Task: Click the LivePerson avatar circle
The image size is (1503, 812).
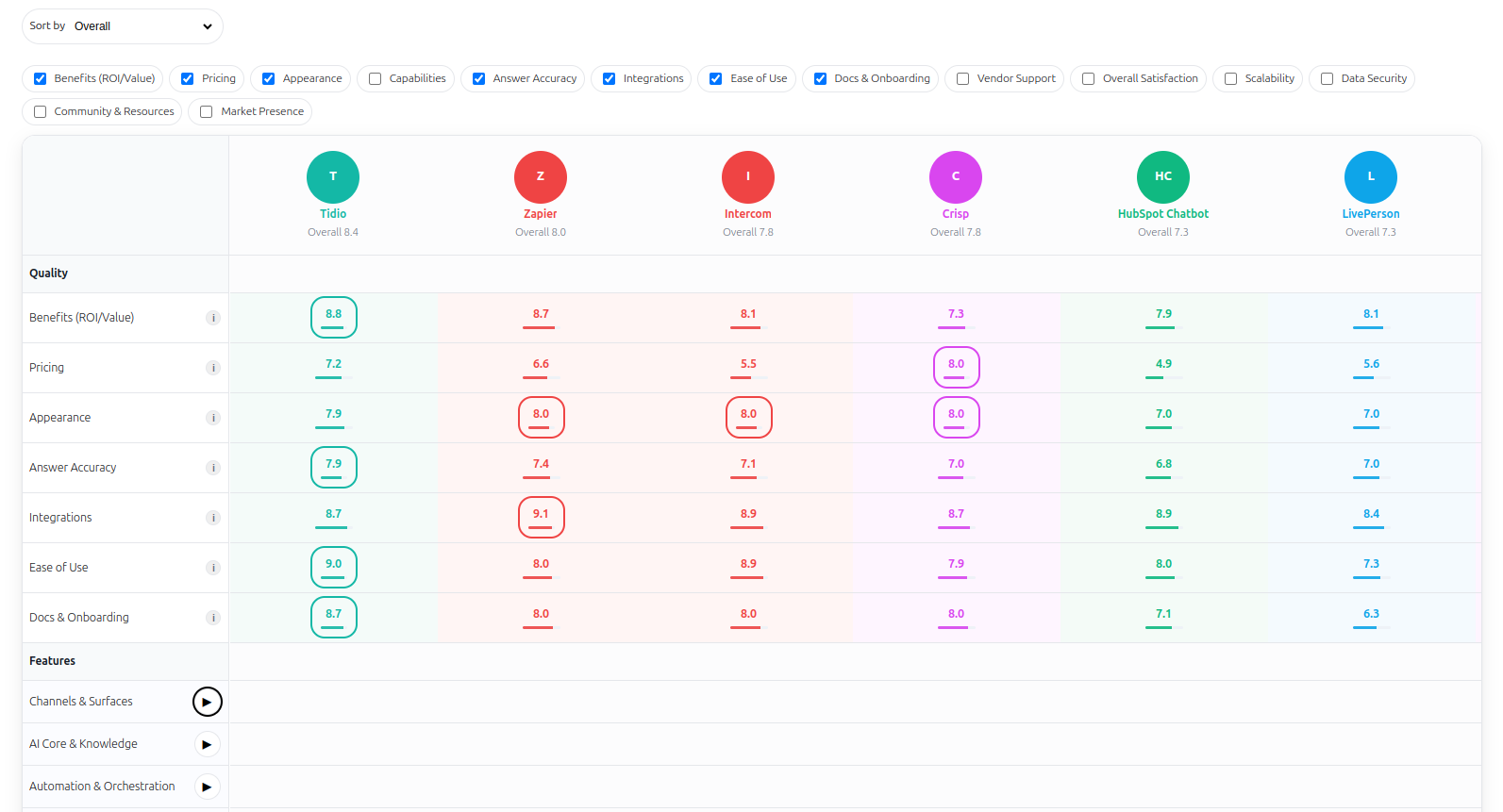Action: click(x=1371, y=177)
